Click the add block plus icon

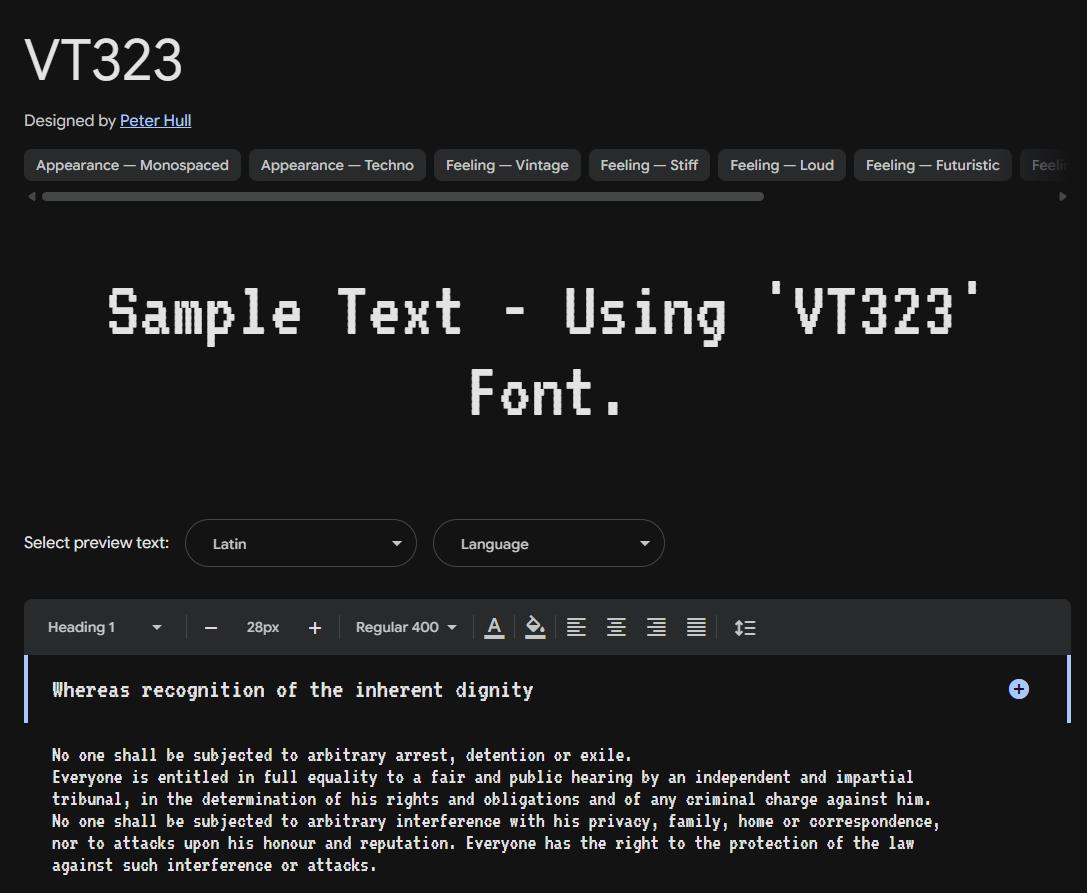(x=1018, y=689)
